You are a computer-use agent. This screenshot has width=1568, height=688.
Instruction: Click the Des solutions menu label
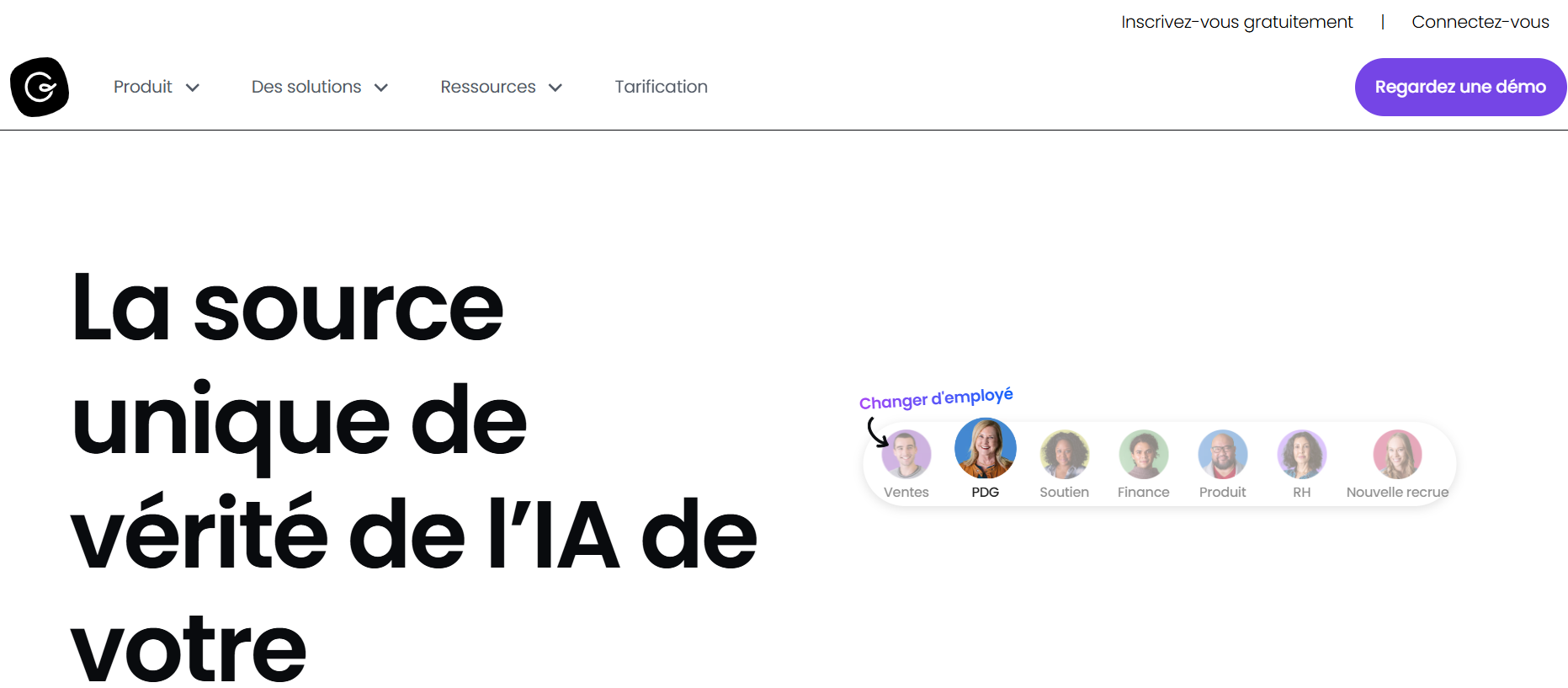point(306,87)
